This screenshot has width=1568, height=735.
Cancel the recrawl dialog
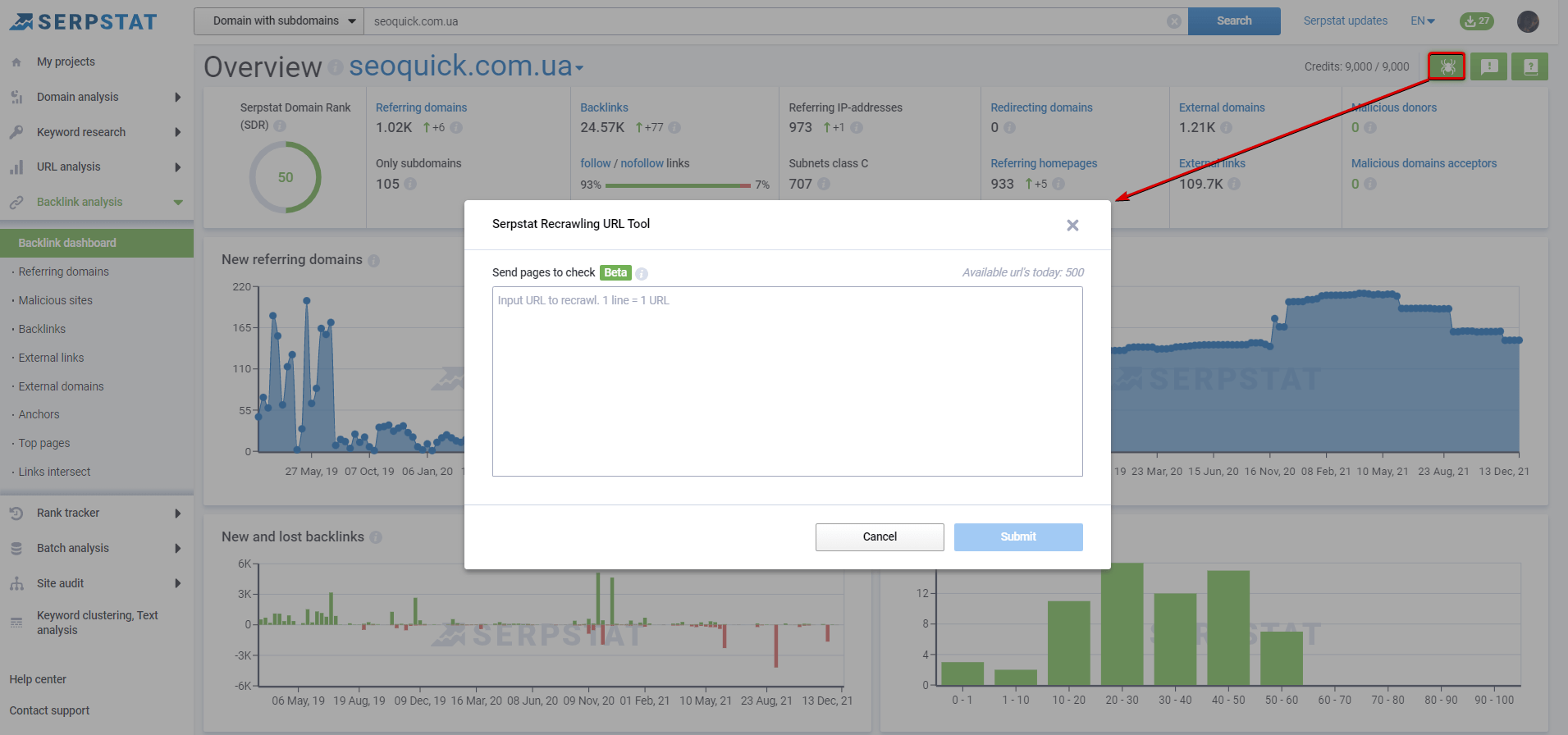(x=880, y=537)
